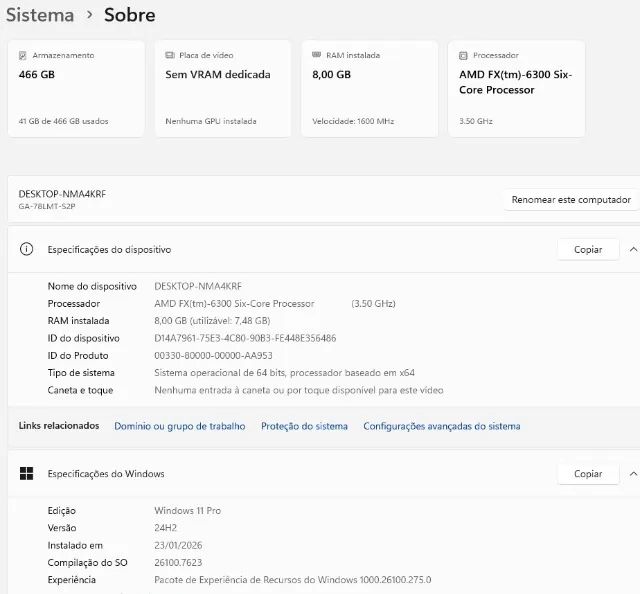Select the DESKTOP-NMA4KRF computer name header

(x=62, y=194)
